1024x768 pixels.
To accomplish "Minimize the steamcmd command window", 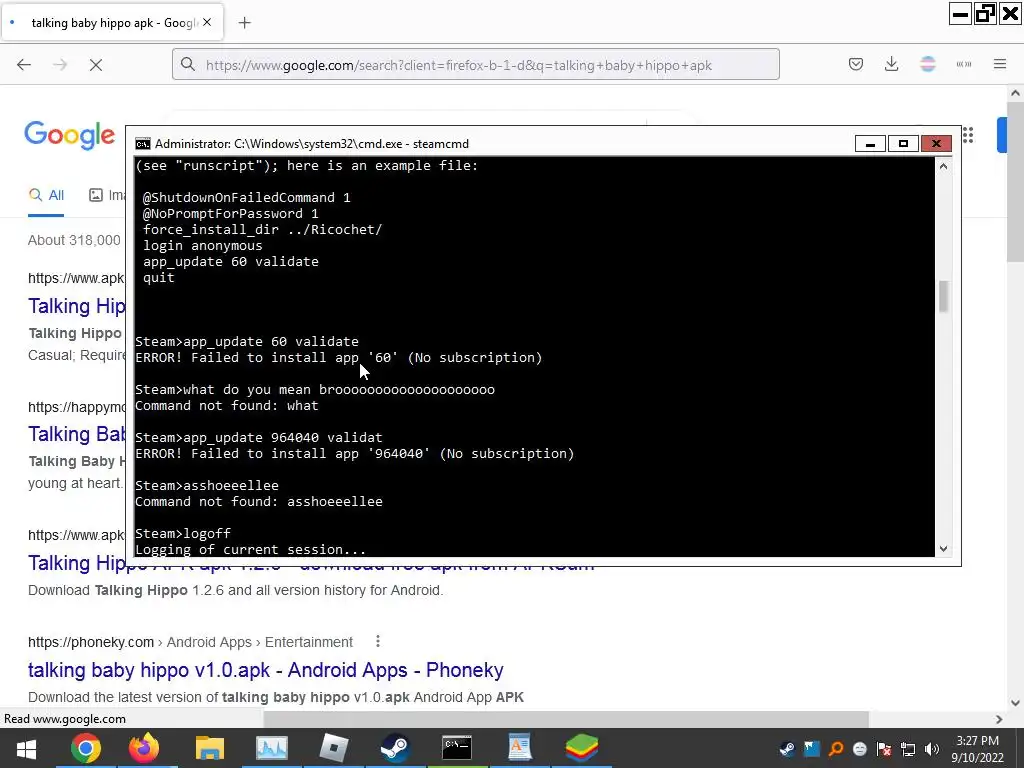I will click(x=870, y=144).
